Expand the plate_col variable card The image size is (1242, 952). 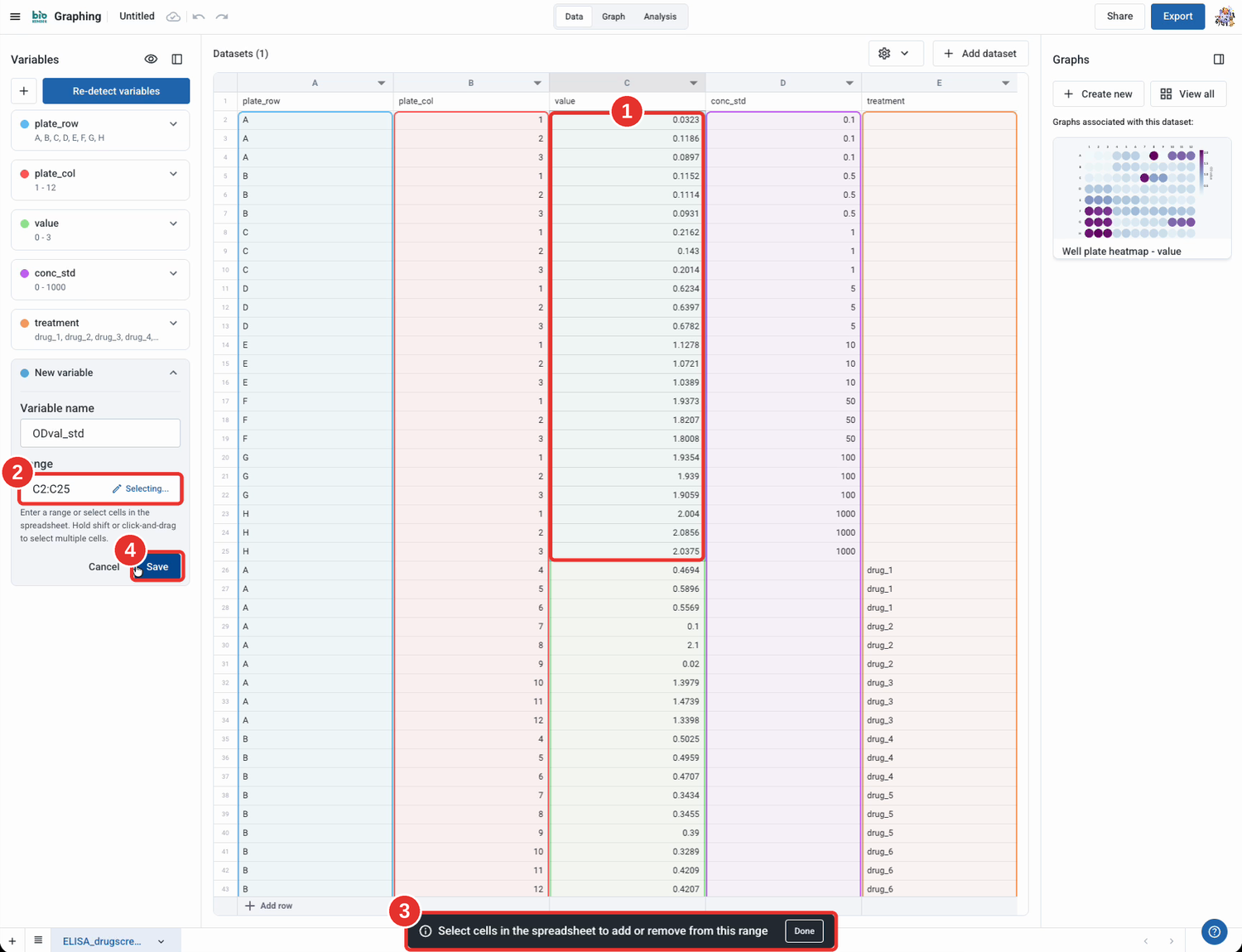click(173, 174)
